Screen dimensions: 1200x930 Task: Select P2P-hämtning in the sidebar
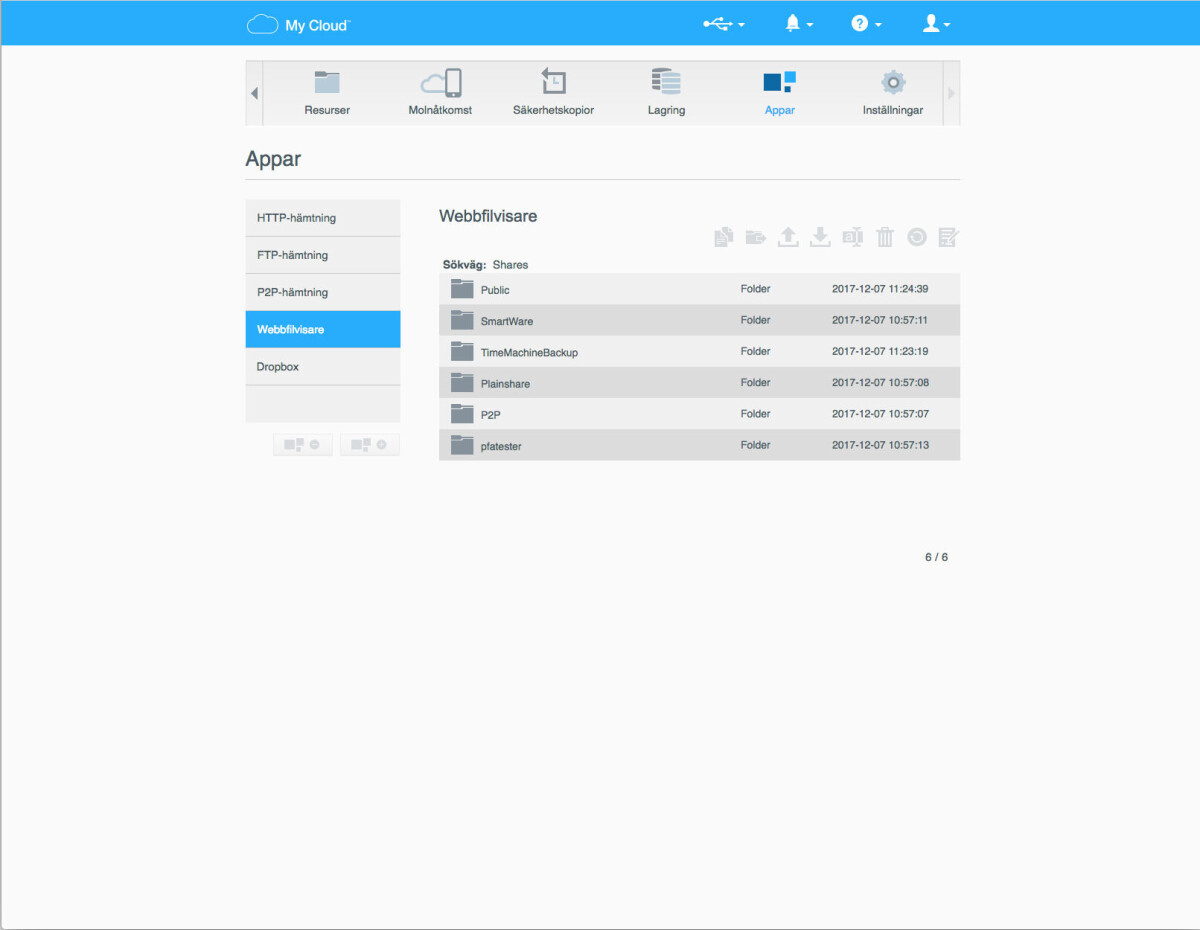(323, 292)
